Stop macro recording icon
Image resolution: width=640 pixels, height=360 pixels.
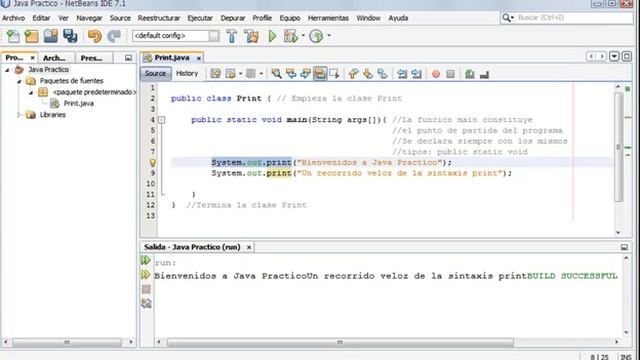coord(450,74)
